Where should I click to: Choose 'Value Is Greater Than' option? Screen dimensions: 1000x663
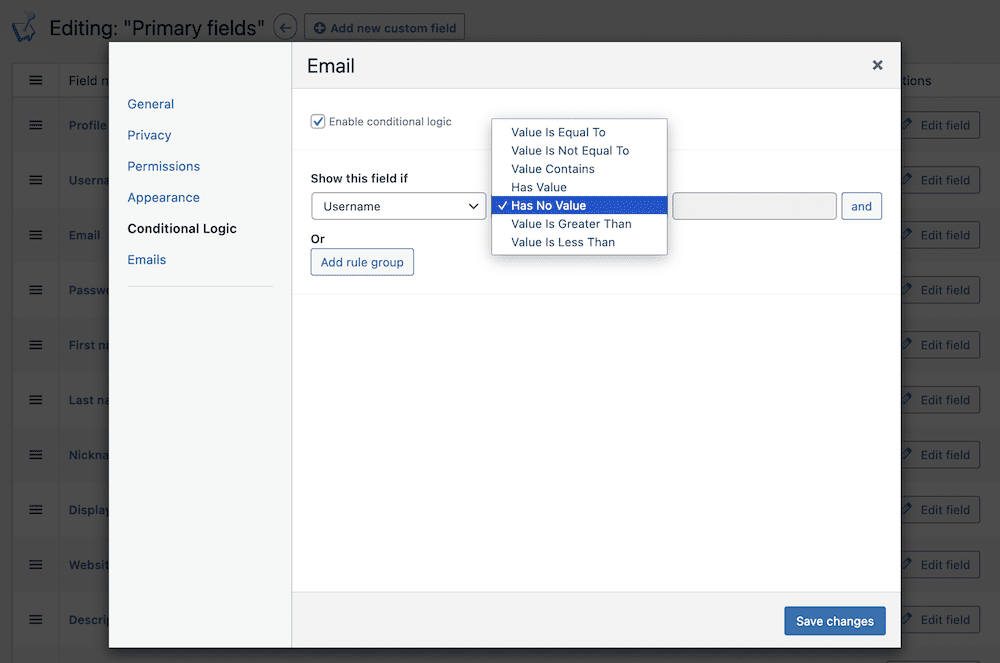pyautogui.click(x=579, y=224)
